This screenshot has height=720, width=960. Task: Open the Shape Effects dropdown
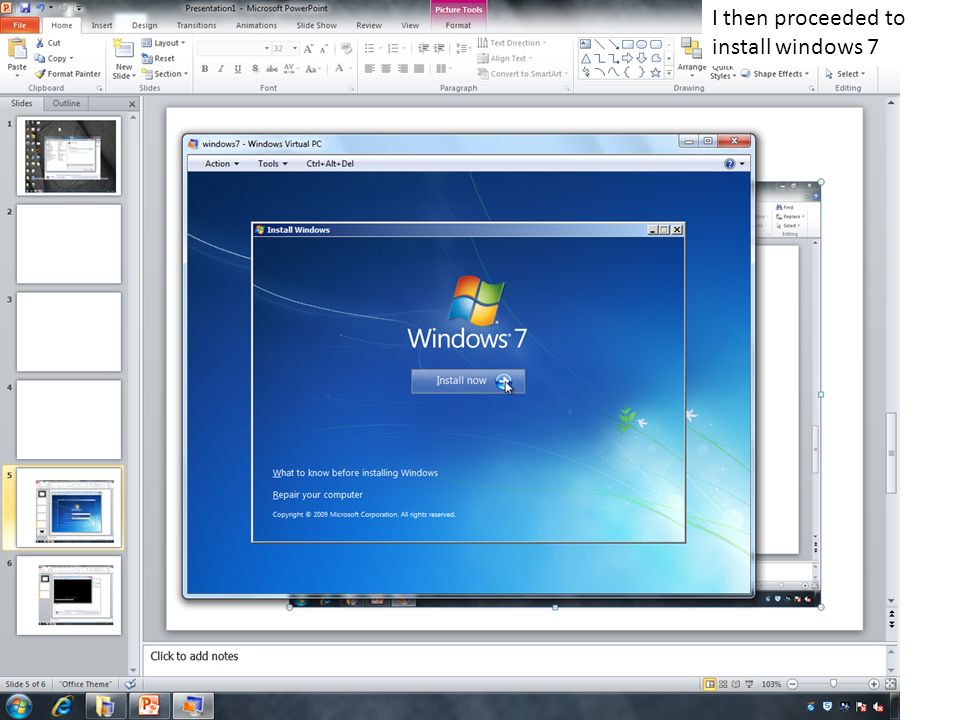point(774,73)
